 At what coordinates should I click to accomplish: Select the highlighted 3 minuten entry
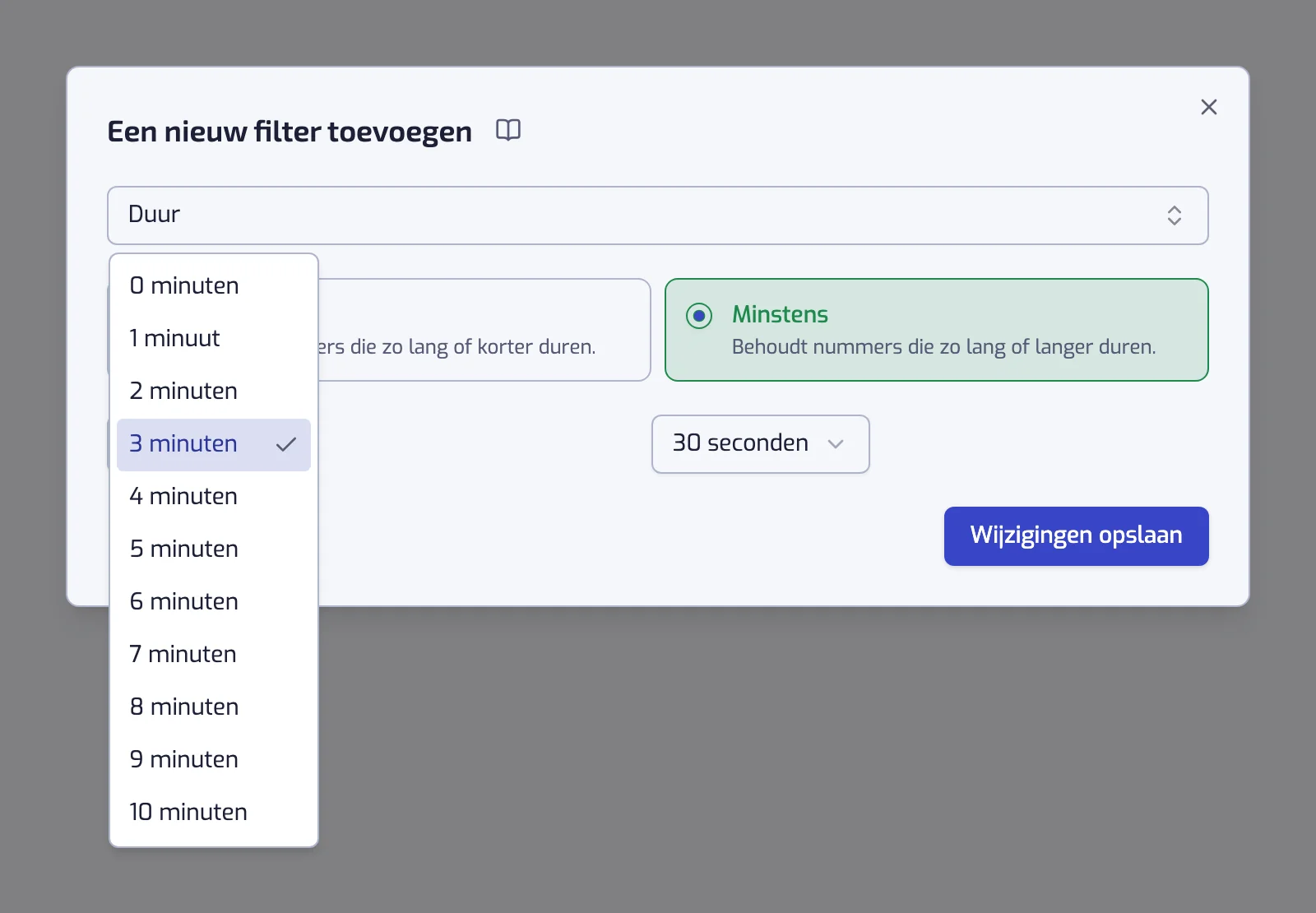pos(214,445)
